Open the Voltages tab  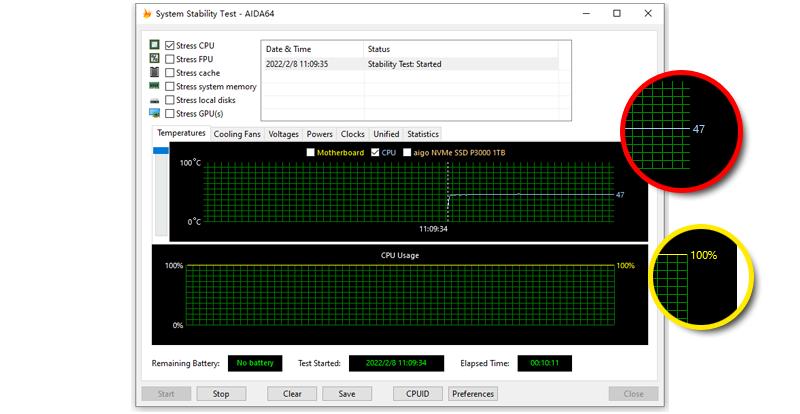[x=284, y=134]
